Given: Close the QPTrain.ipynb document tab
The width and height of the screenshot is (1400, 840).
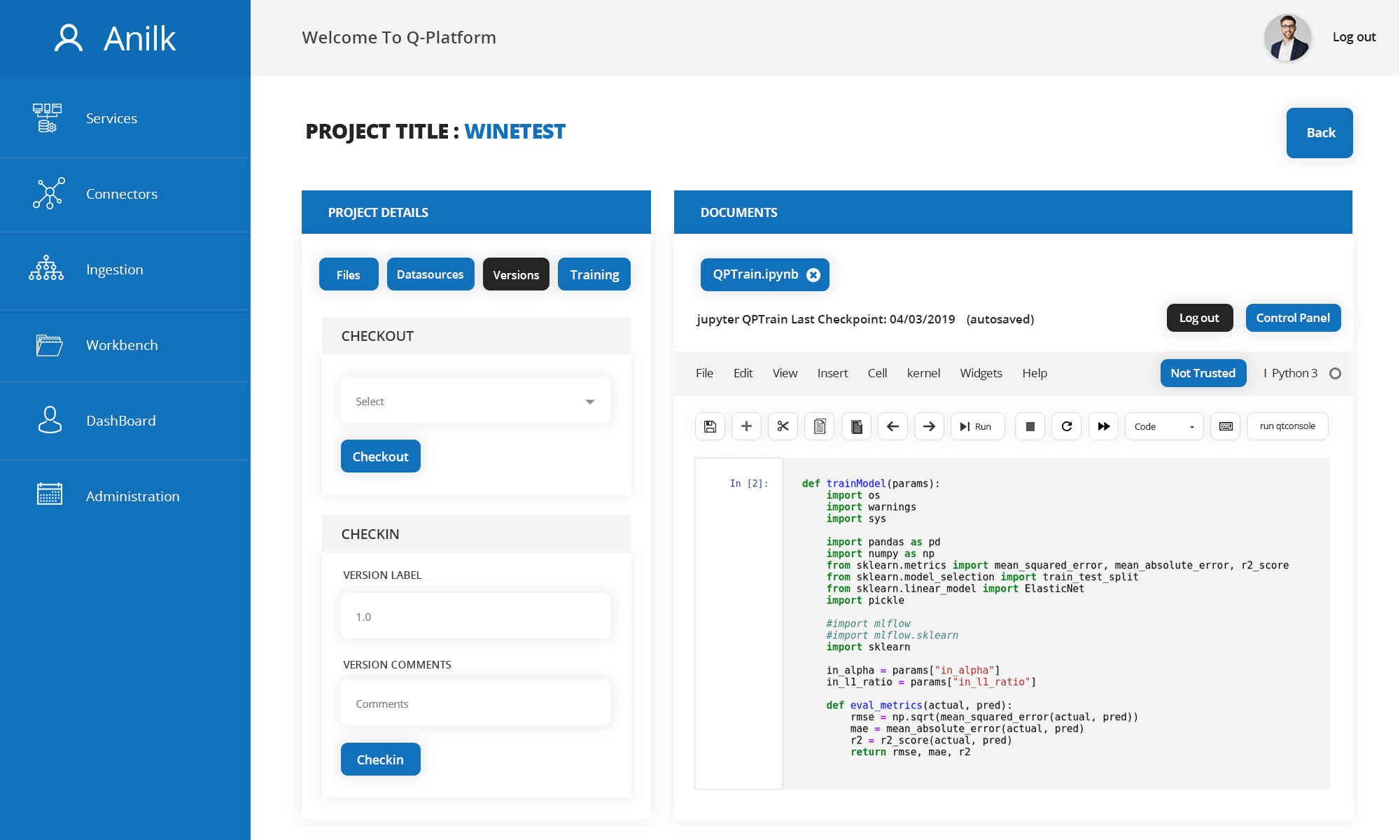Looking at the screenshot, I should pyautogui.click(x=813, y=275).
